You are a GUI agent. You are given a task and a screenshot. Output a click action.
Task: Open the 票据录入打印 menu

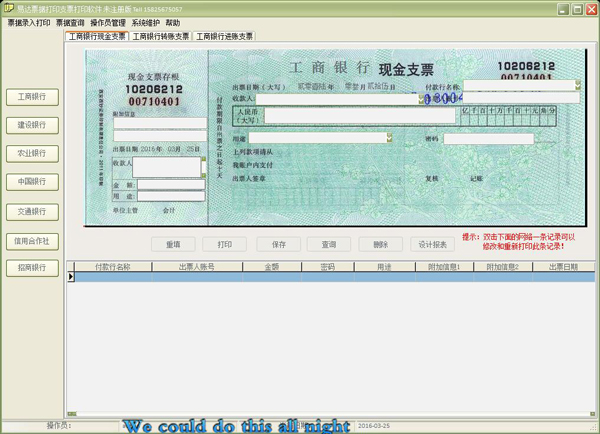[x=29, y=23]
